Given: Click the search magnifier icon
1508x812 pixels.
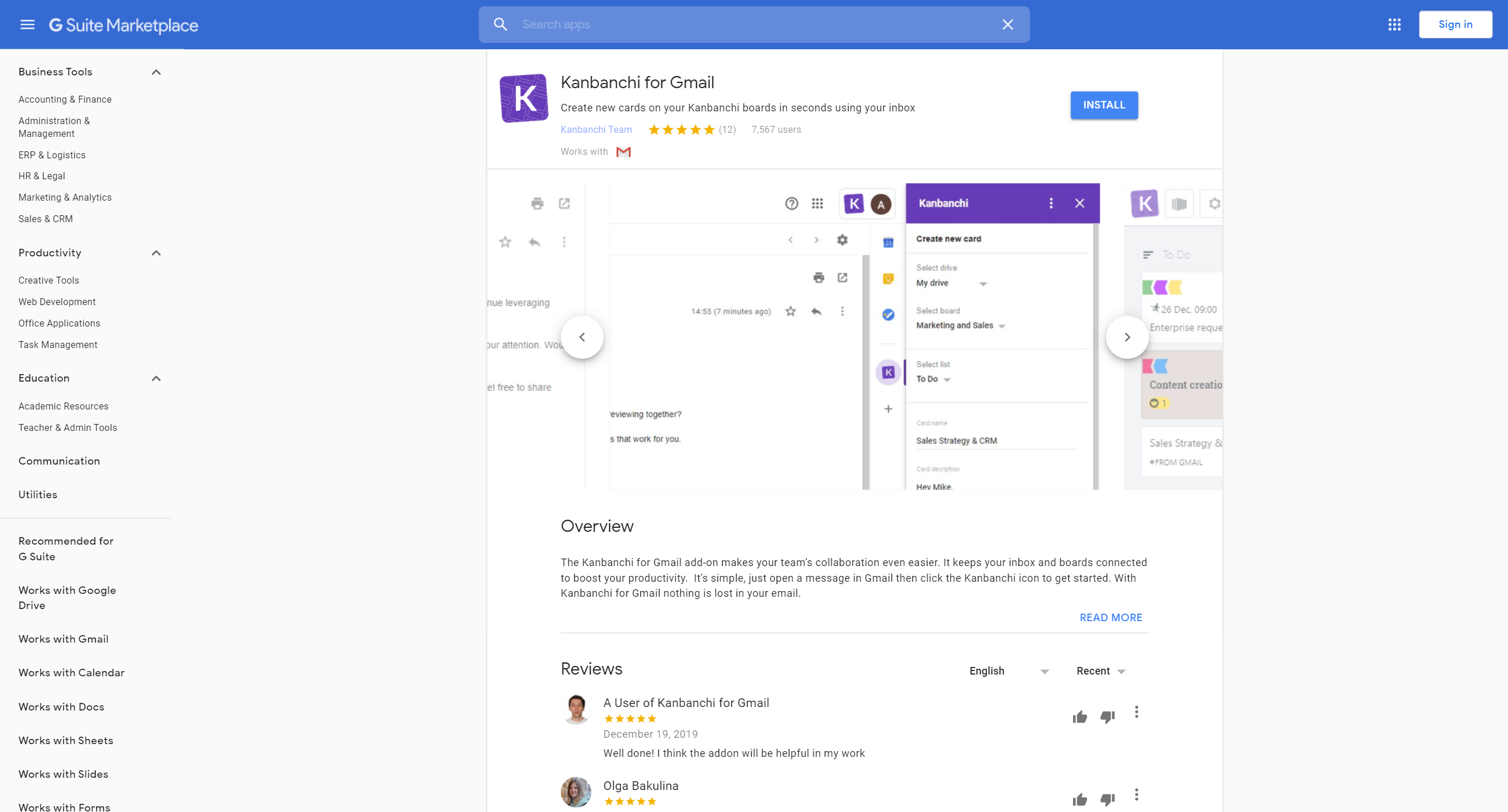Looking at the screenshot, I should [500, 24].
